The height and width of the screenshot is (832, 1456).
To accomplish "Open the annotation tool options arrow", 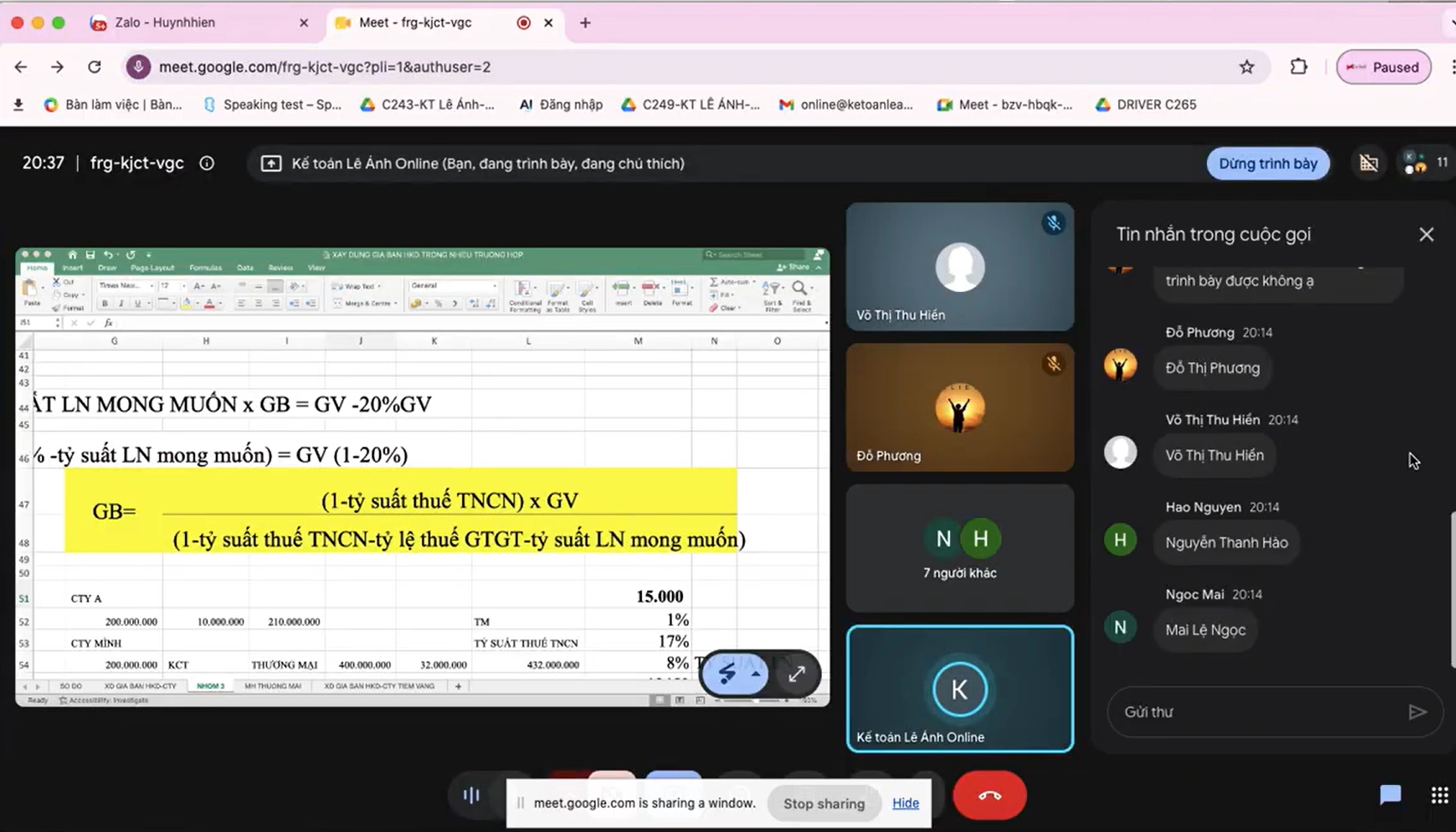I will (x=756, y=675).
